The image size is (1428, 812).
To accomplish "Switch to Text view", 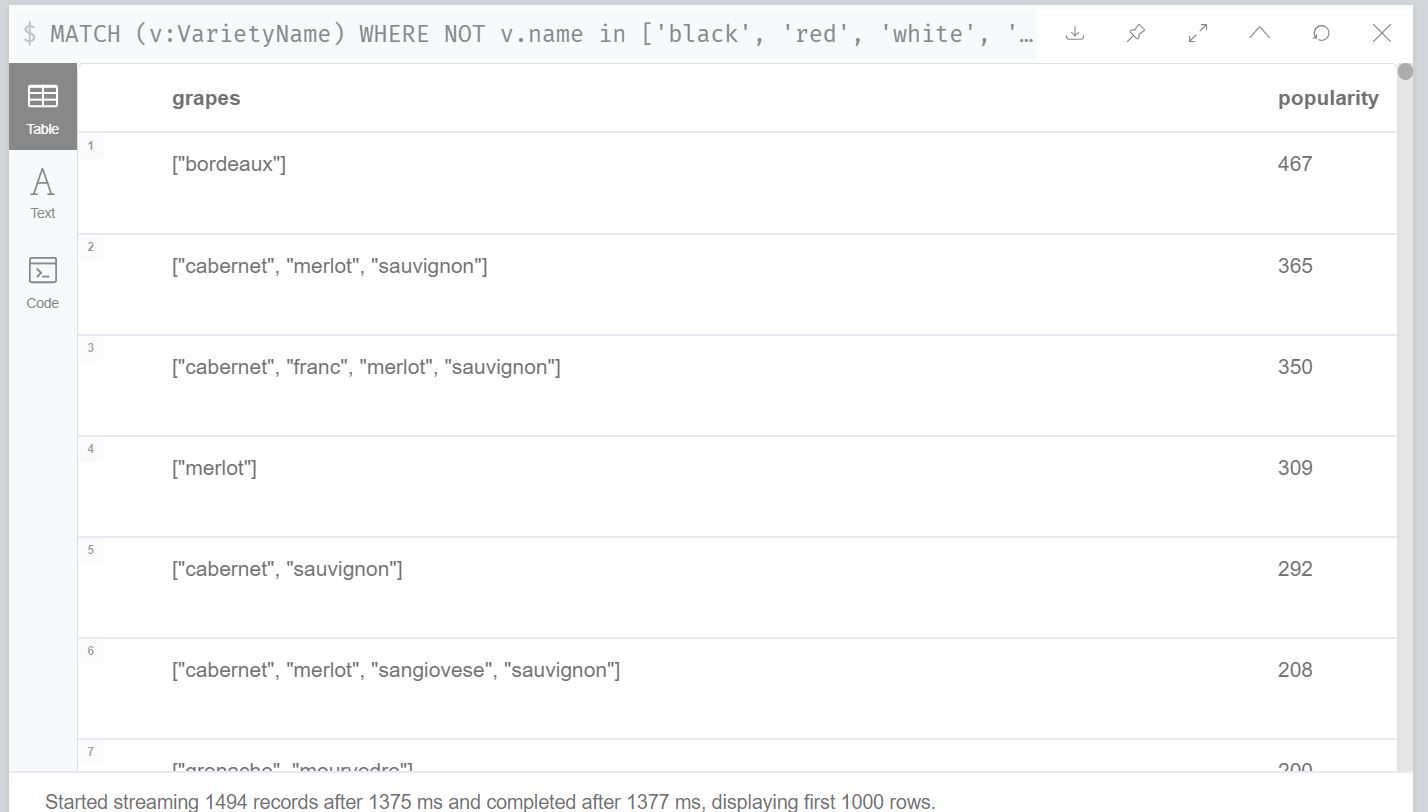I will point(43,194).
